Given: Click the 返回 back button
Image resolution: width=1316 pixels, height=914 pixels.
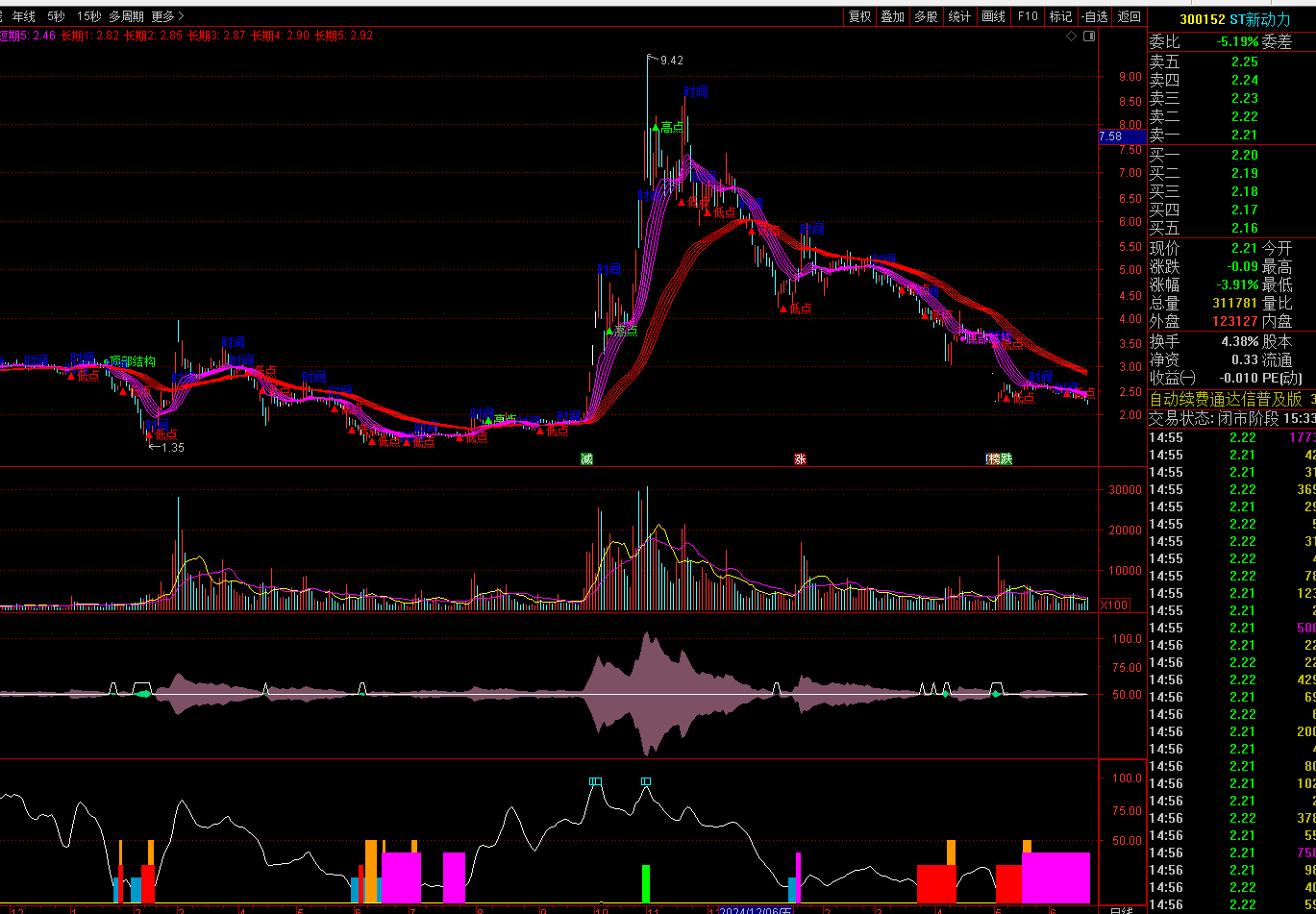Looking at the screenshot, I should point(1130,16).
